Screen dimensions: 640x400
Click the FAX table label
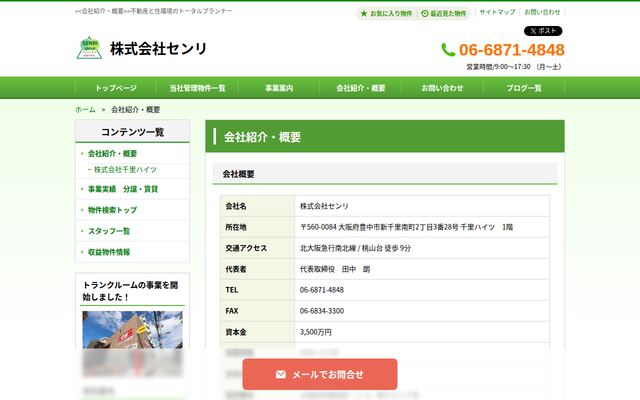tap(231, 311)
